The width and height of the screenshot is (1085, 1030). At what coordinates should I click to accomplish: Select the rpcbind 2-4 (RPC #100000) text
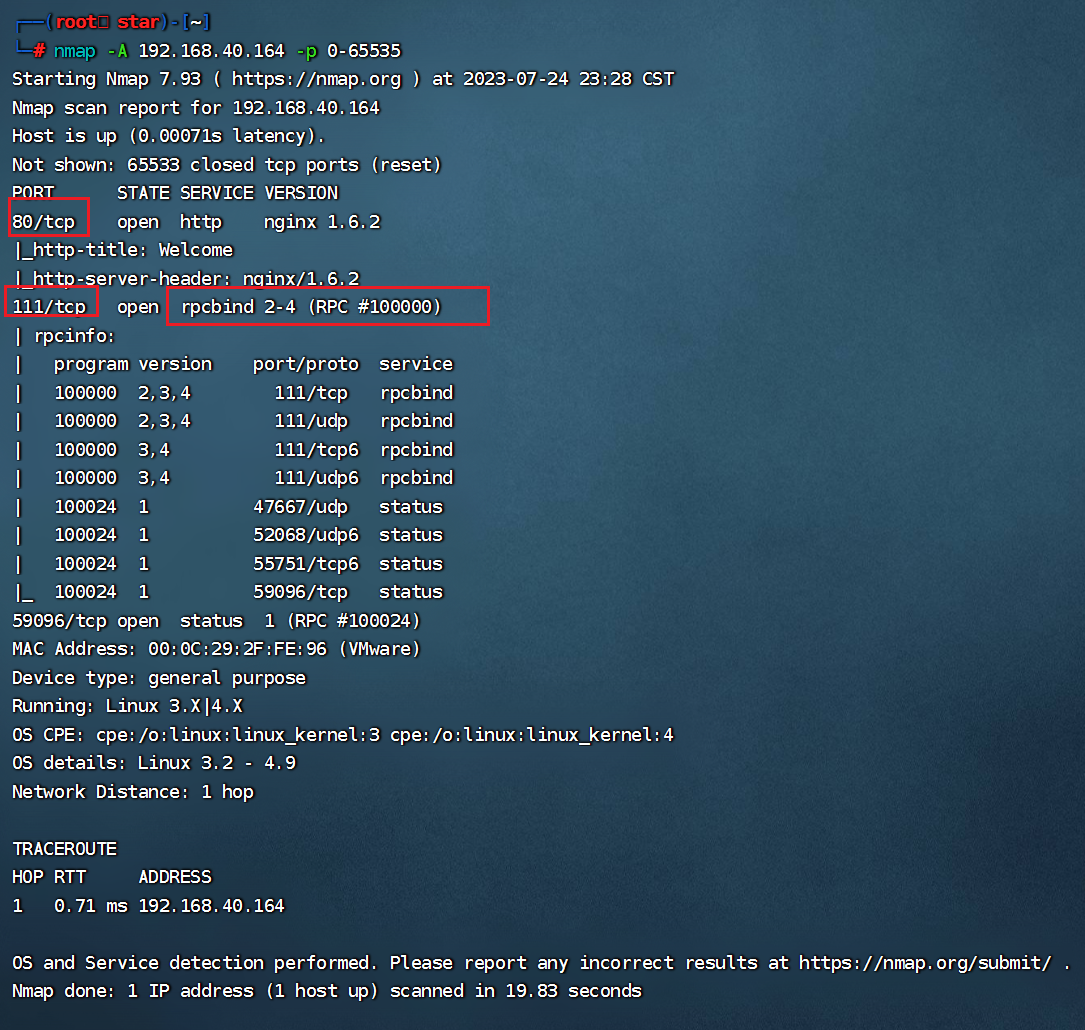coord(311,306)
